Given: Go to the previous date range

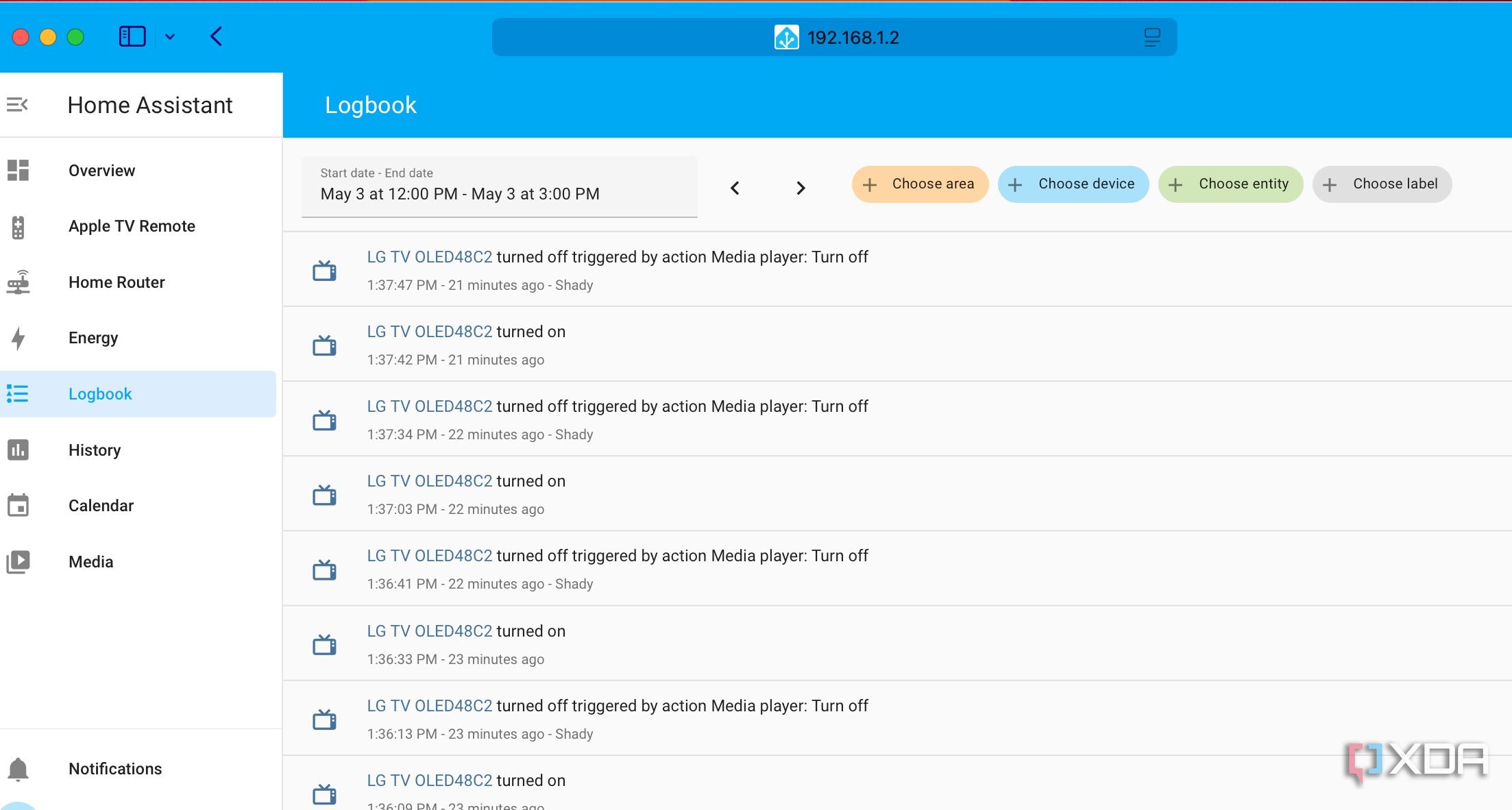Looking at the screenshot, I should point(735,188).
